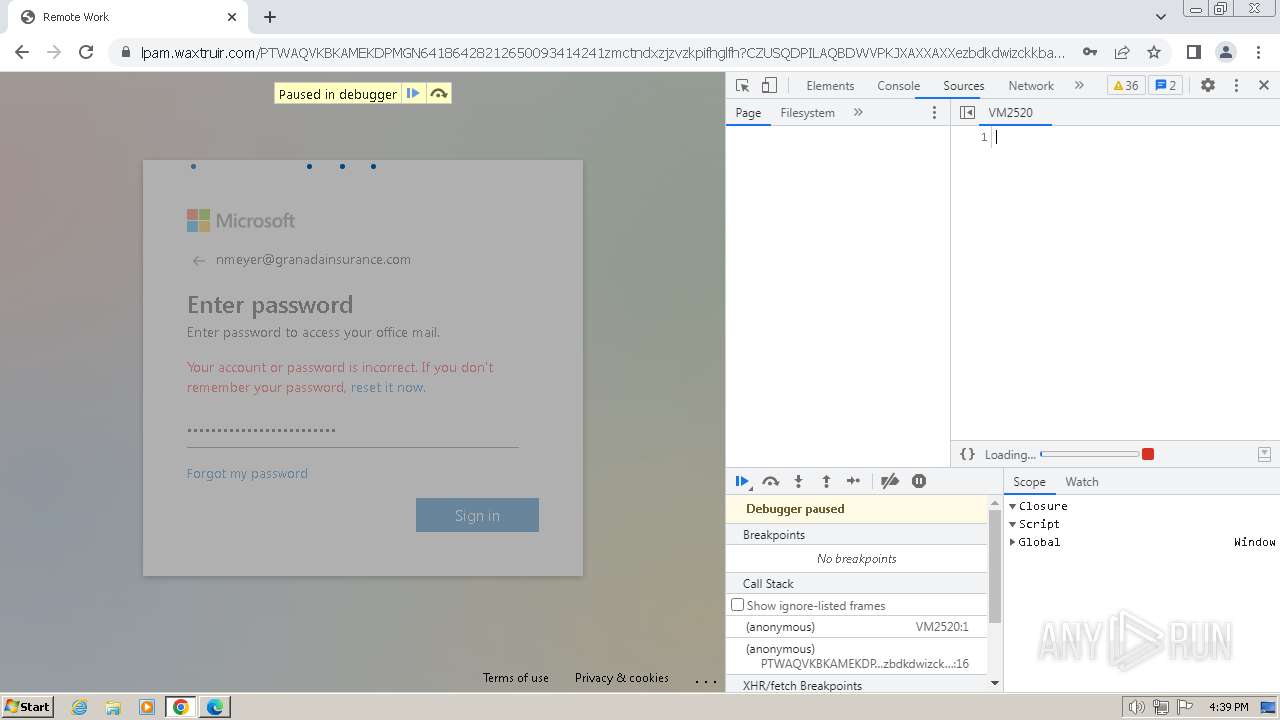This screenshot has height=720, width=1280.
Task: Step over next function call
Action: coord(770,481)
